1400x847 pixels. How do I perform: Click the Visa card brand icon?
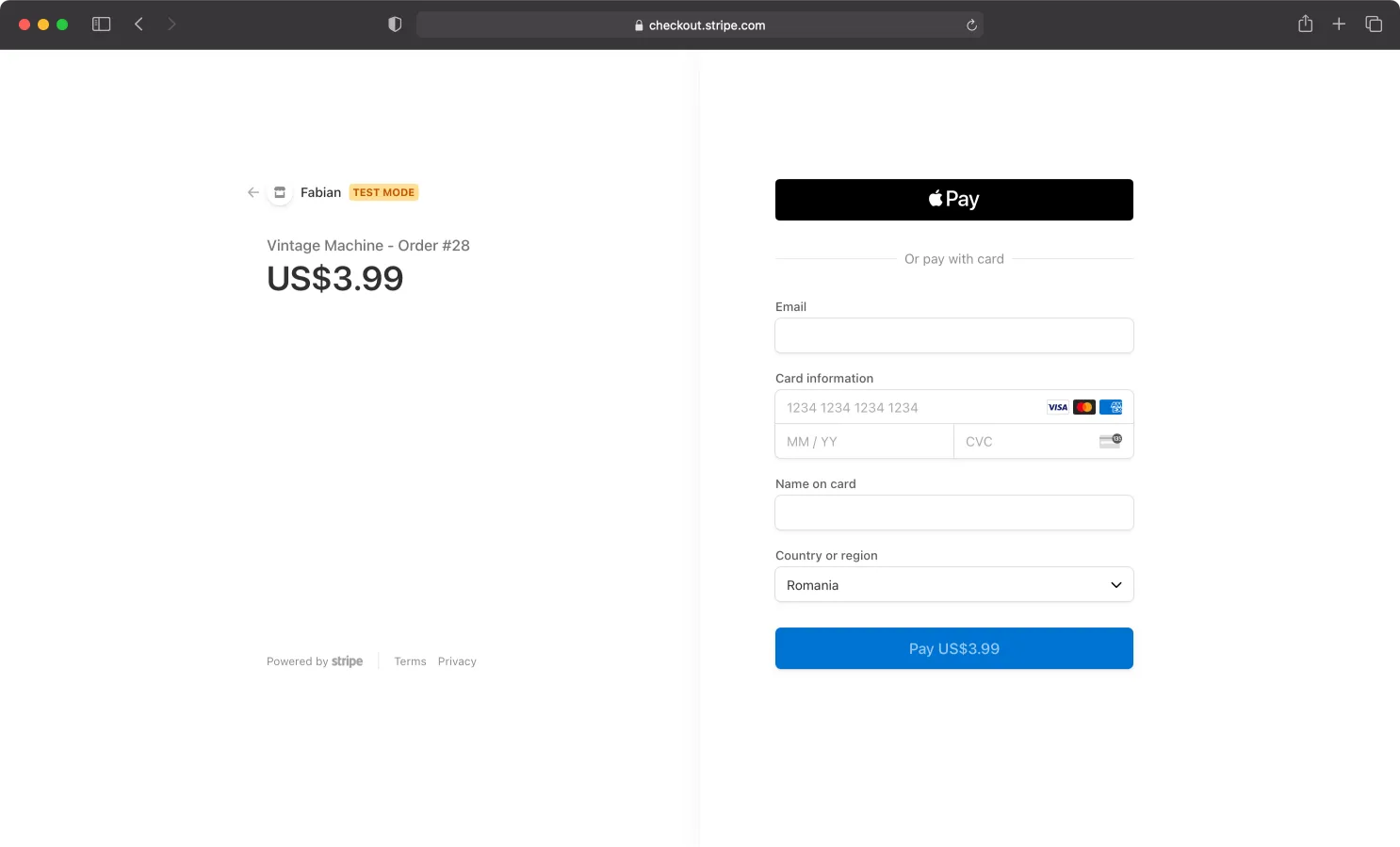click(x=1057, y=407)
